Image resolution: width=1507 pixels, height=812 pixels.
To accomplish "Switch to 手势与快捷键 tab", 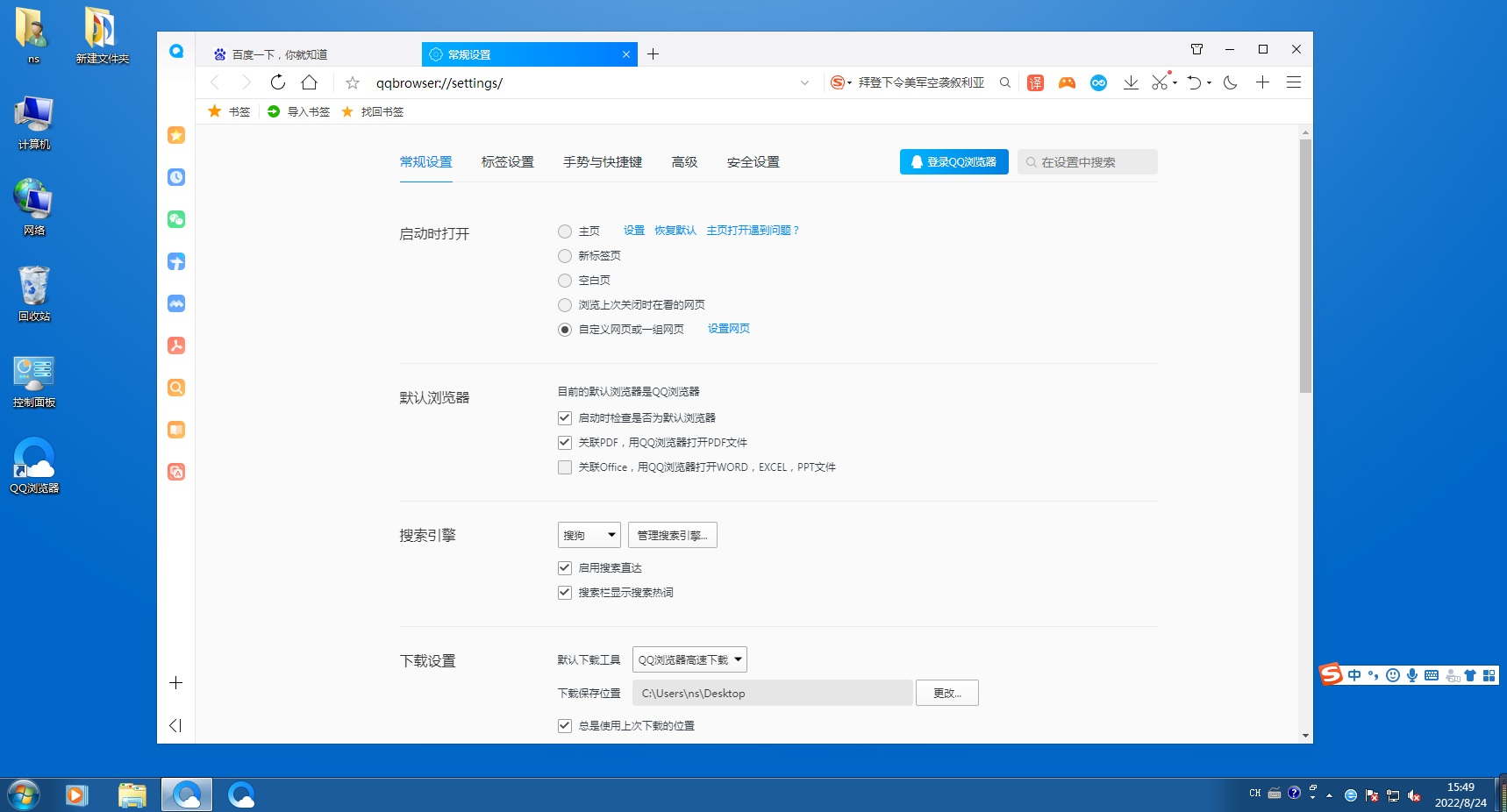I will coord(603,162).
